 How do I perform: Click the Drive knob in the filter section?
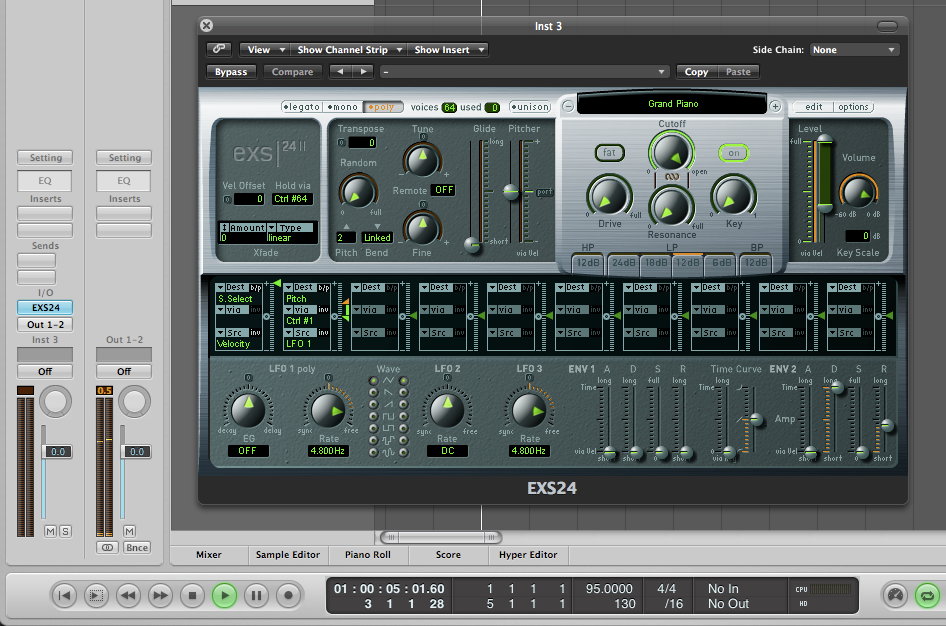(608, 196)
